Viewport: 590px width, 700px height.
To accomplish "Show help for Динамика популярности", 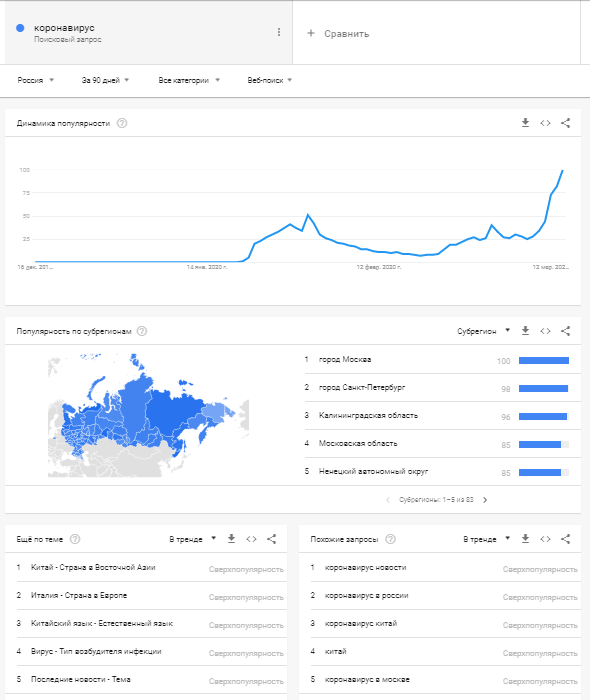I will (x=122, y=123).
